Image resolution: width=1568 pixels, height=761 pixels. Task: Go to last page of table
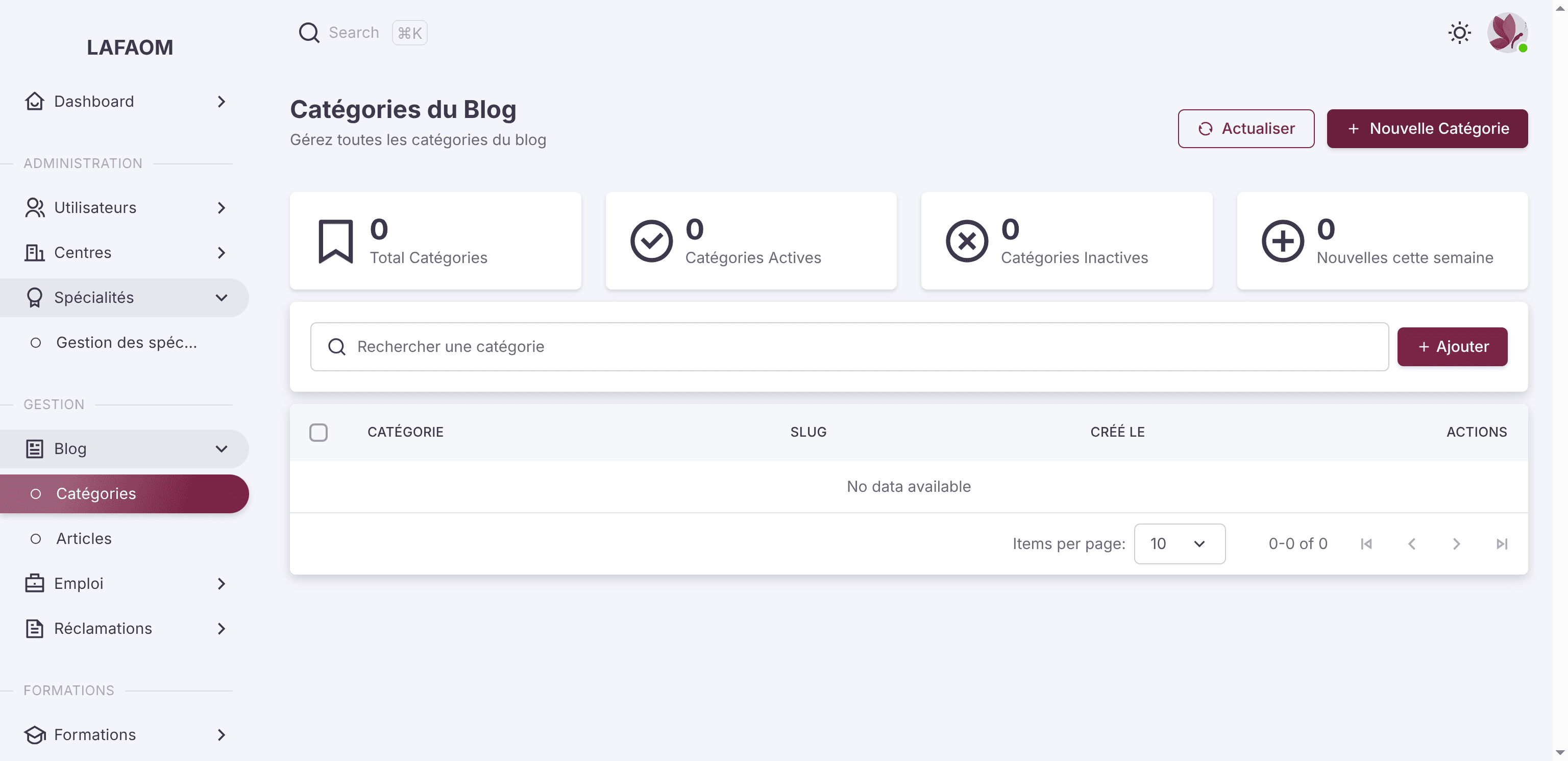[1502, 544]
